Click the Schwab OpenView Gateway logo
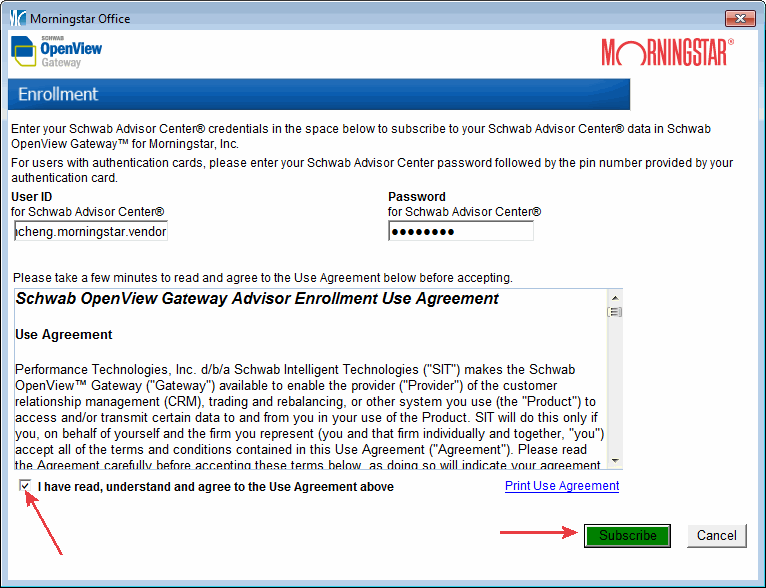 click(56, 53)
